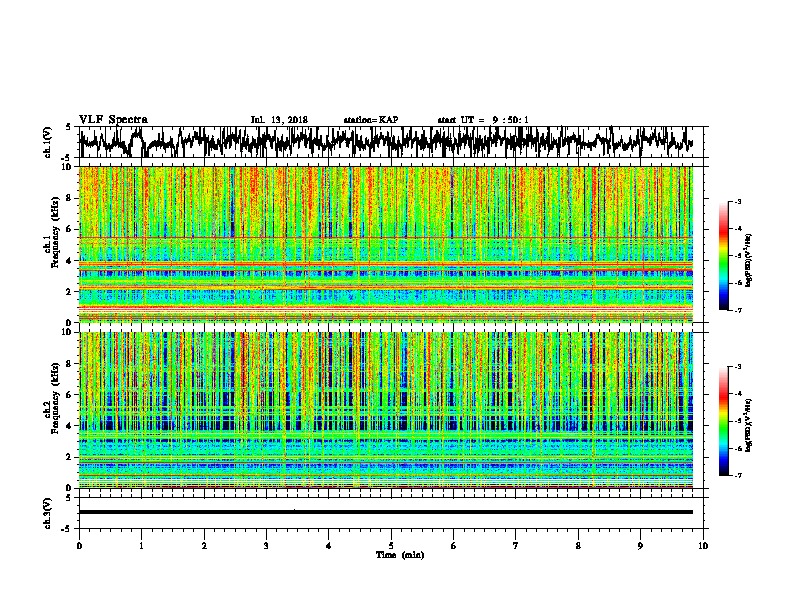Click the ch.2 spectrogram panel
The image size is (792, 612).
(x=386, y=410)
